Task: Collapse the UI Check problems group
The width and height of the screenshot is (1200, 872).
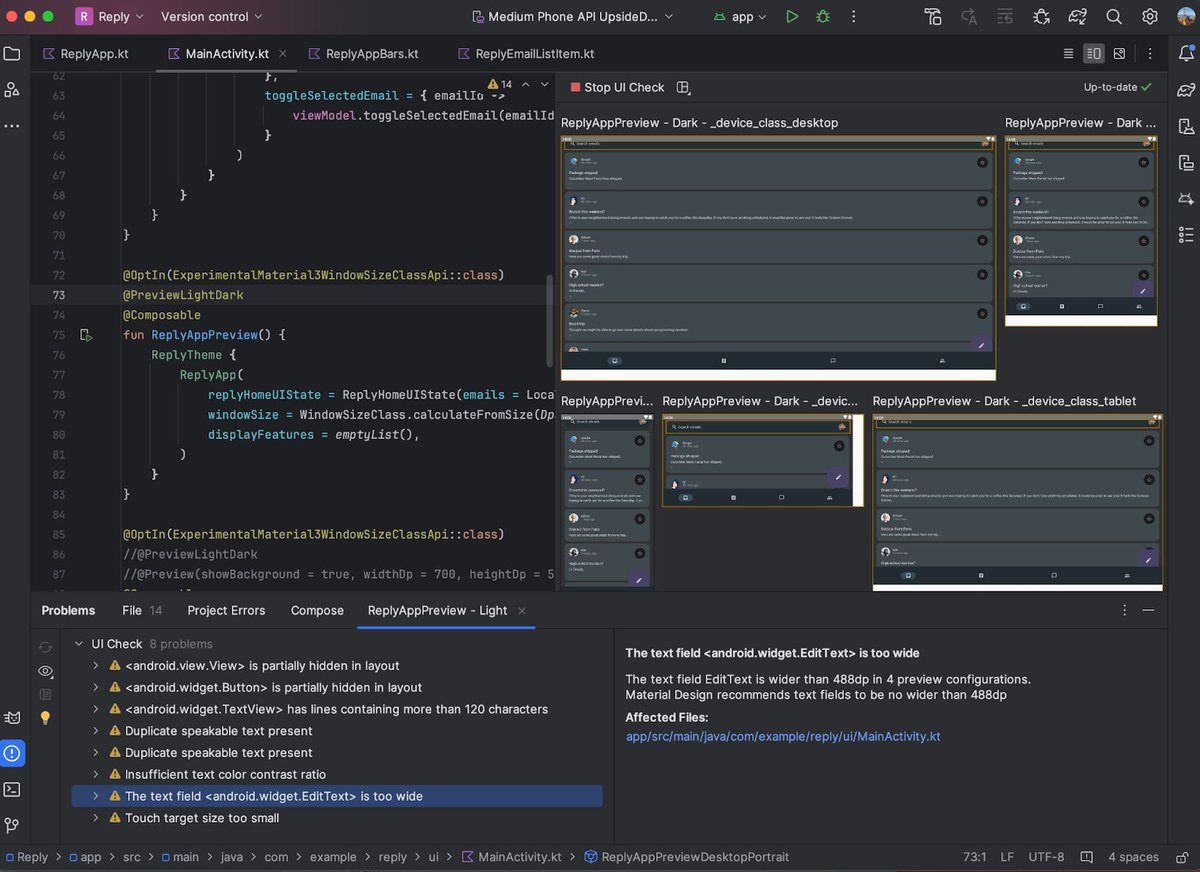Action: pyautogui.click(x=79, y=644)
